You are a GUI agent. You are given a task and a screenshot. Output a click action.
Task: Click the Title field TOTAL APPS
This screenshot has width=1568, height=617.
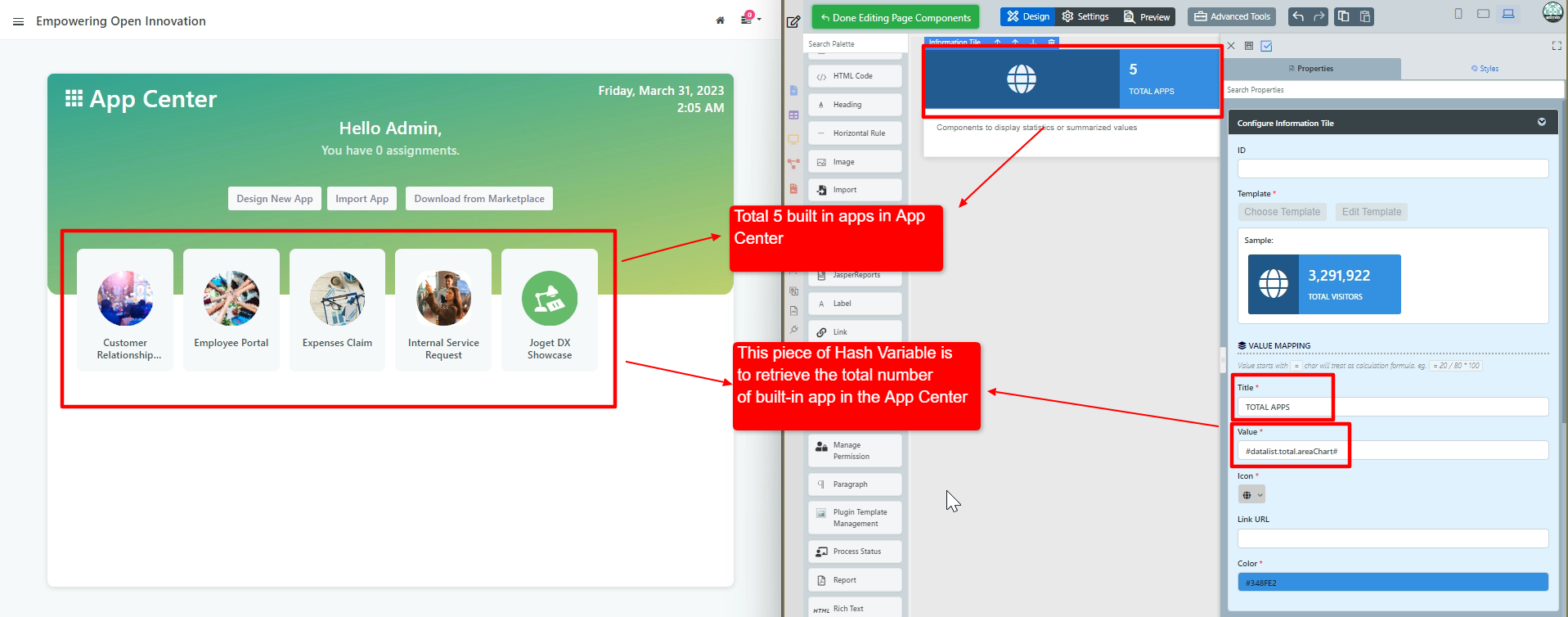(x=1393, y=407)
